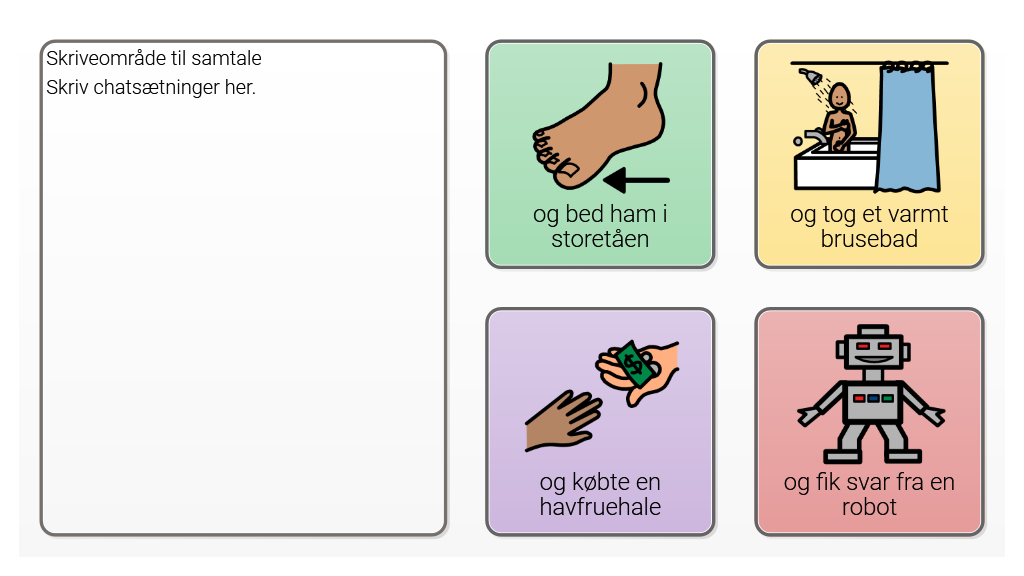This screenshot has height=576, width=1024.
Task: Select "og købte en havfruehale" phrase
Action: pos(600,494)
